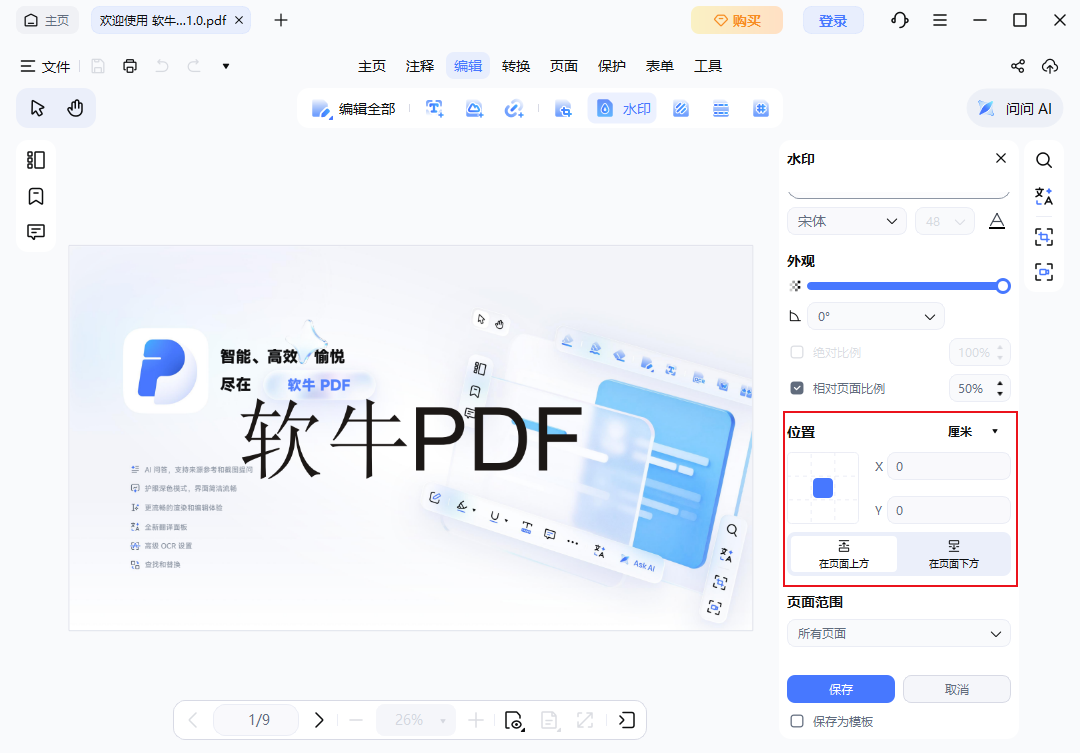The image size is (1080, 753).
Task: Open the hamburger menu in title bar
Action: pos(939,20)
